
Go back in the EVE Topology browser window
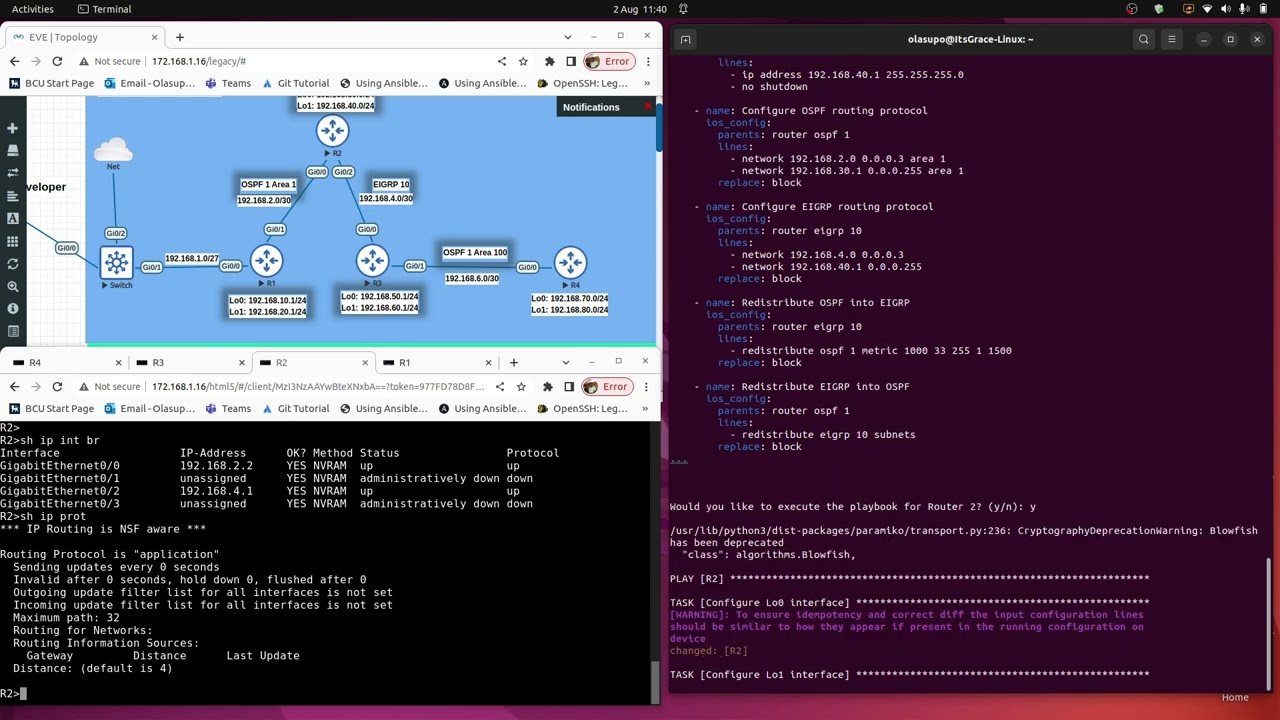[14, 61]
